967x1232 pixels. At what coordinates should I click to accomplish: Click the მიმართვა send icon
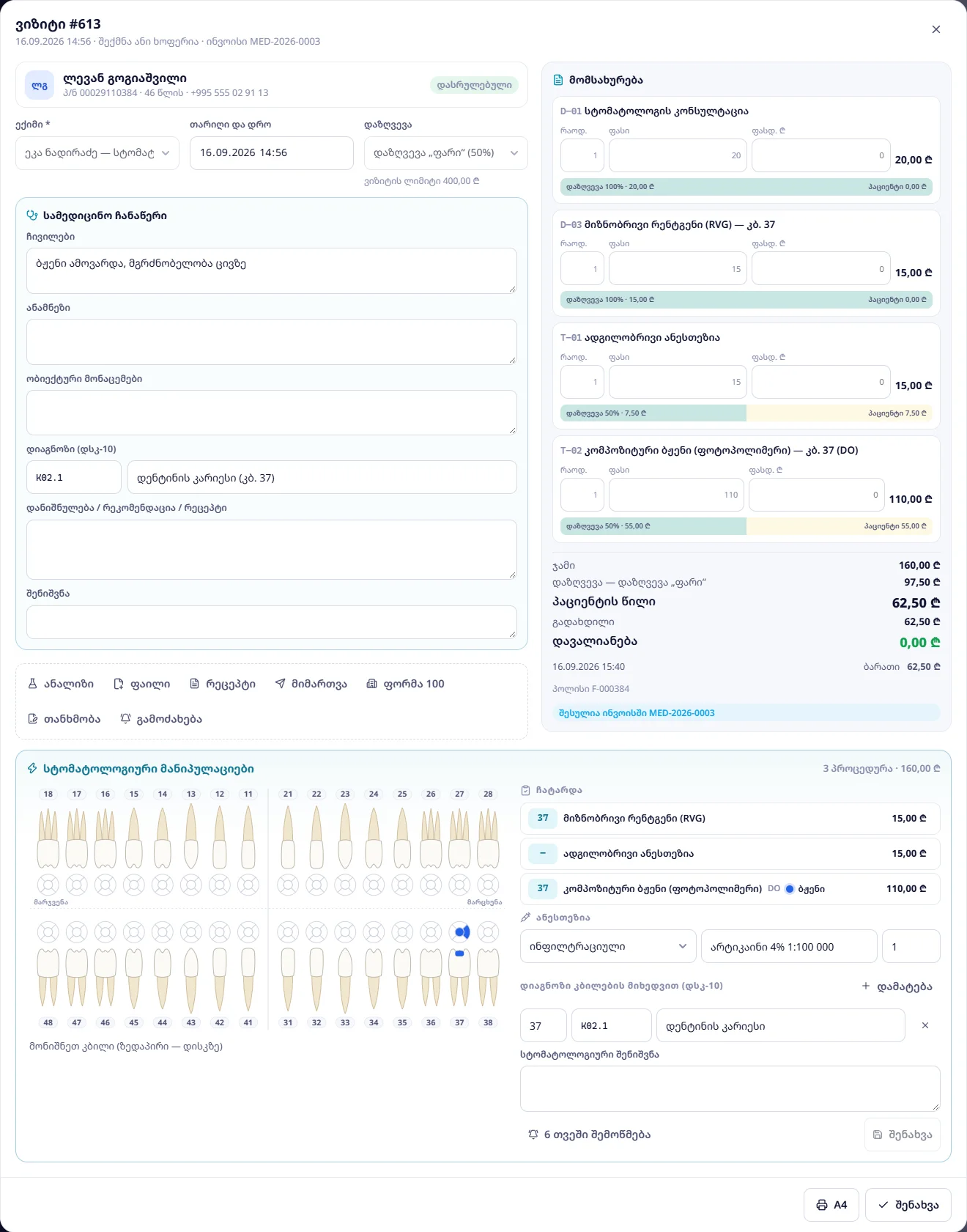coord(280,684)
